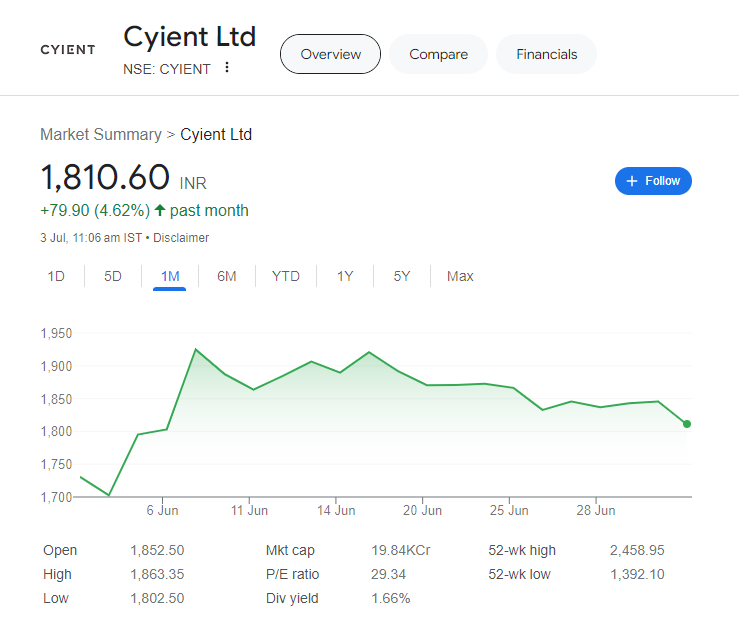
Task: Follow the Cyient Ltd stock
Action: (x=653, y=181)
